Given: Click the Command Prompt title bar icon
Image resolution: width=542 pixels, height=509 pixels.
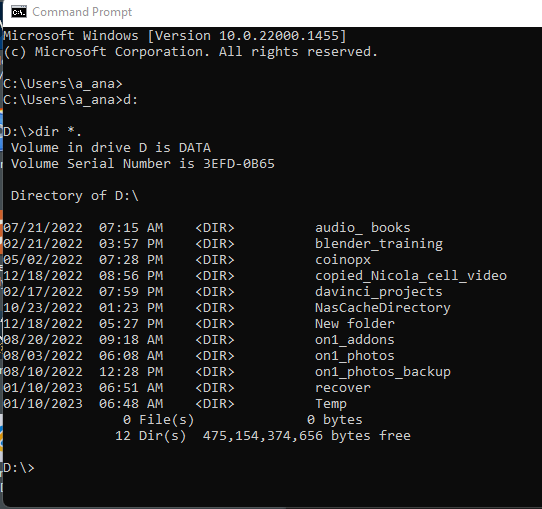Looking at the screenshot, I should click(19, 12).
